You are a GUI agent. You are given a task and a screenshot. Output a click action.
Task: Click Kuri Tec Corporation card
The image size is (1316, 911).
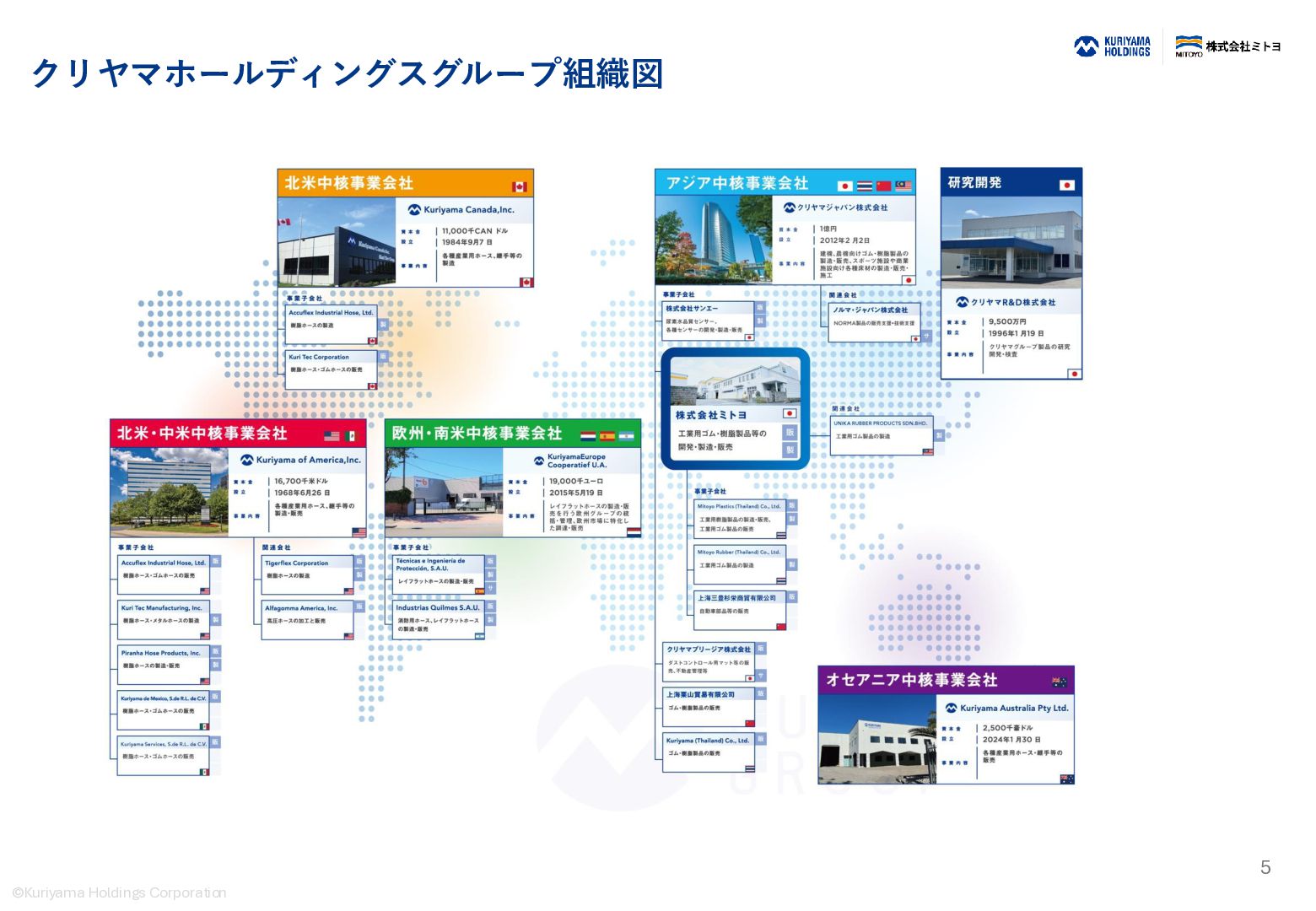[x=331, y=369]
